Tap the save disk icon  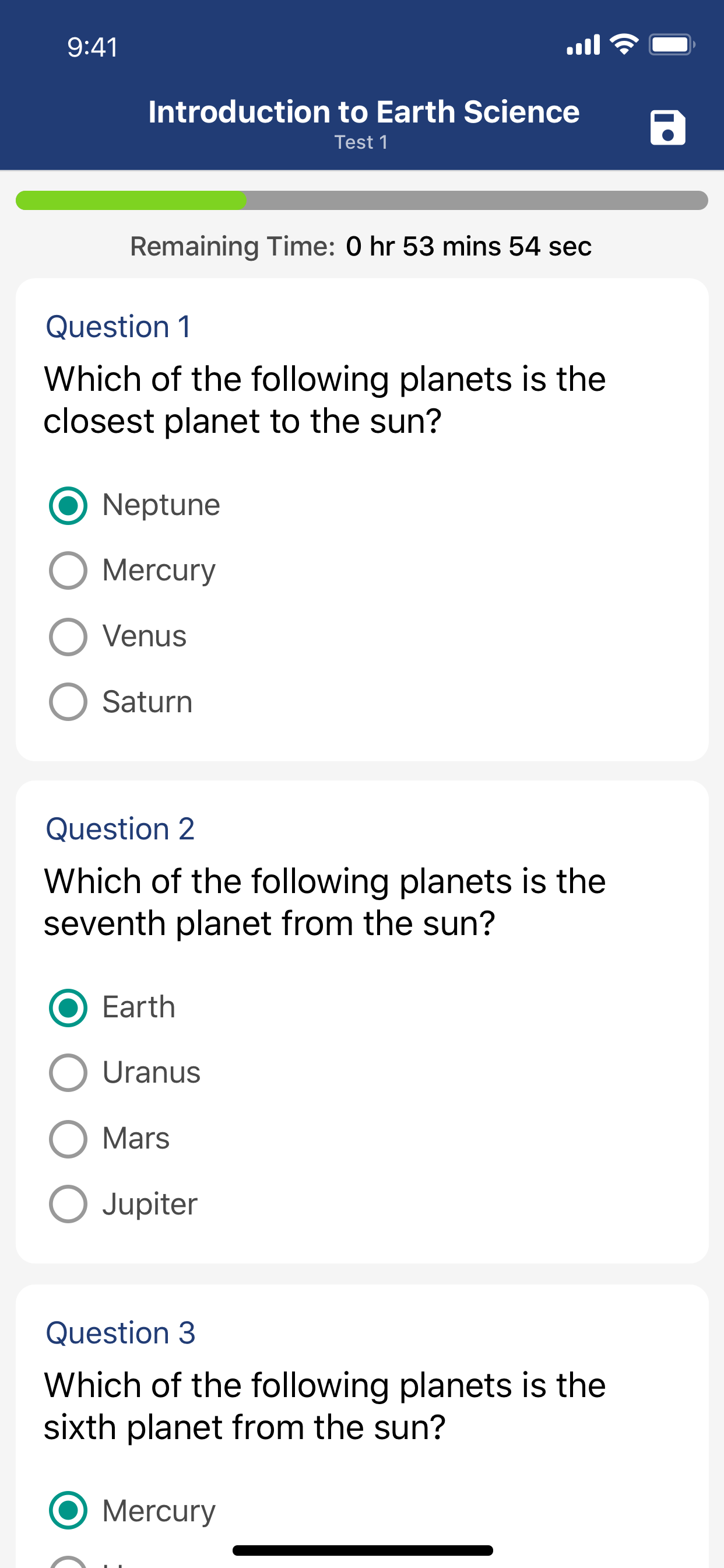667,128
